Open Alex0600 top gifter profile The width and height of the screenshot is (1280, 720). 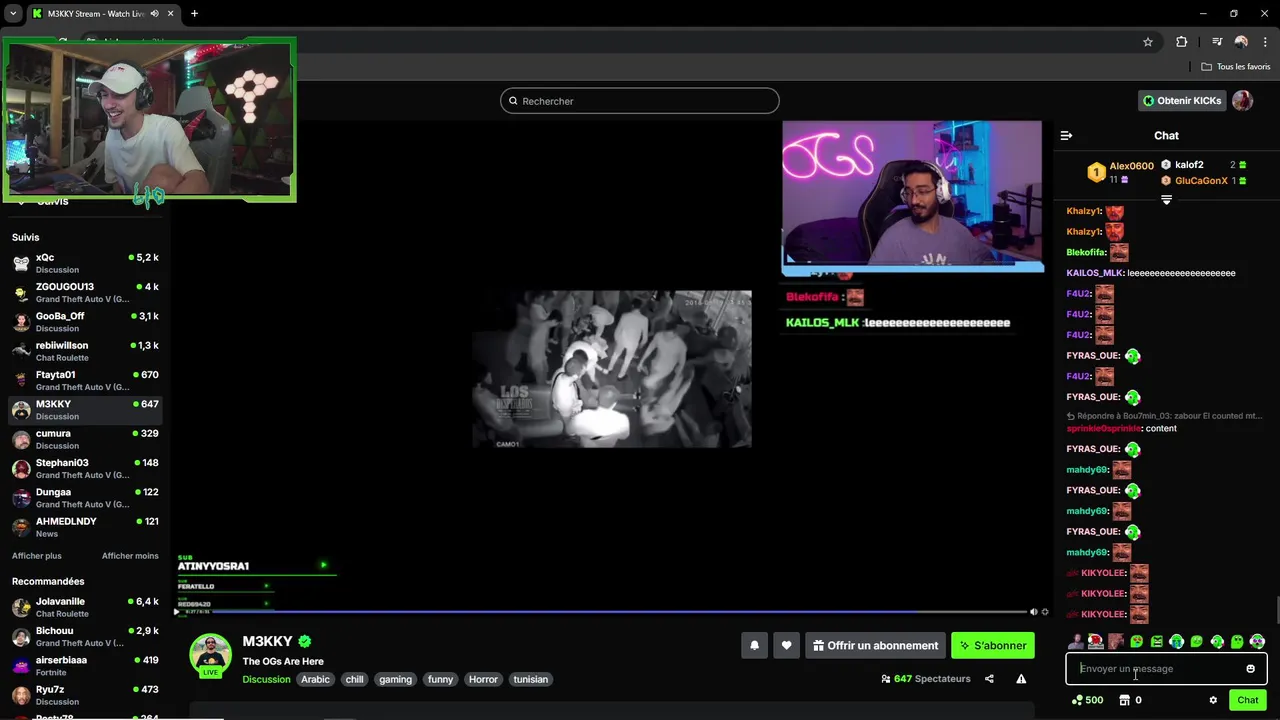click(1131, 166)
